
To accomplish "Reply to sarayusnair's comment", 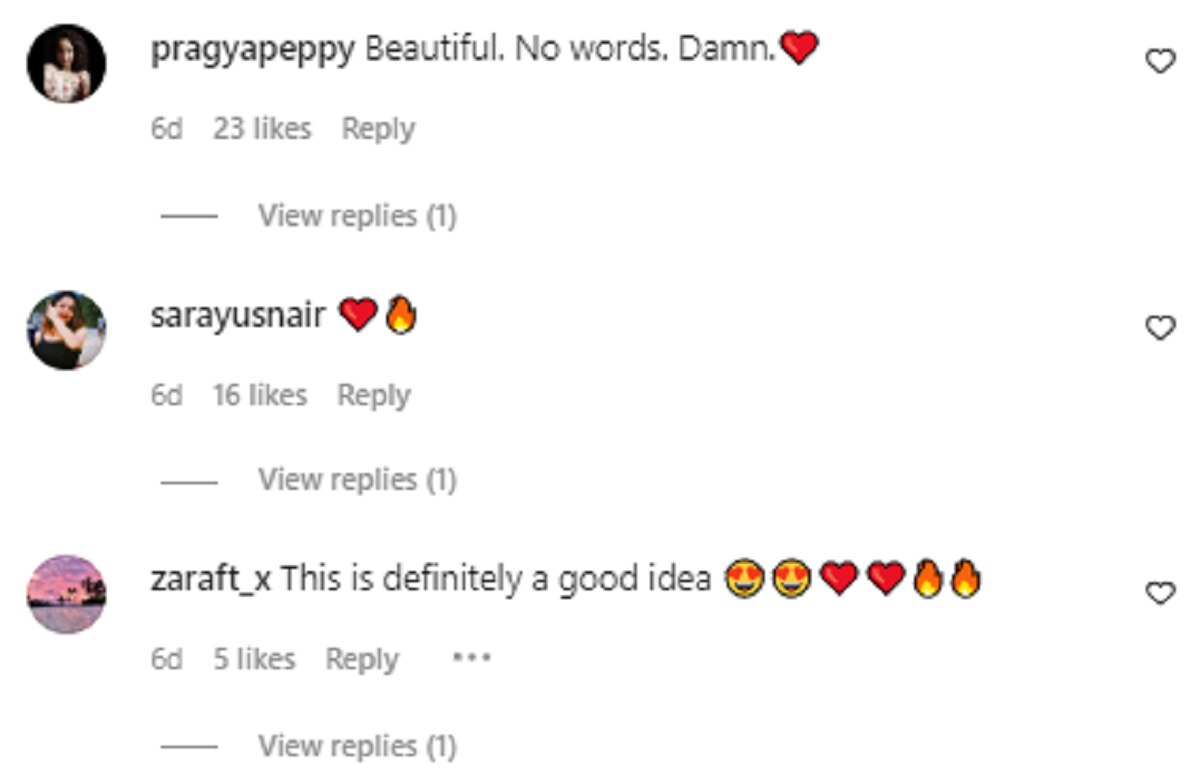I will pos(374,395).
